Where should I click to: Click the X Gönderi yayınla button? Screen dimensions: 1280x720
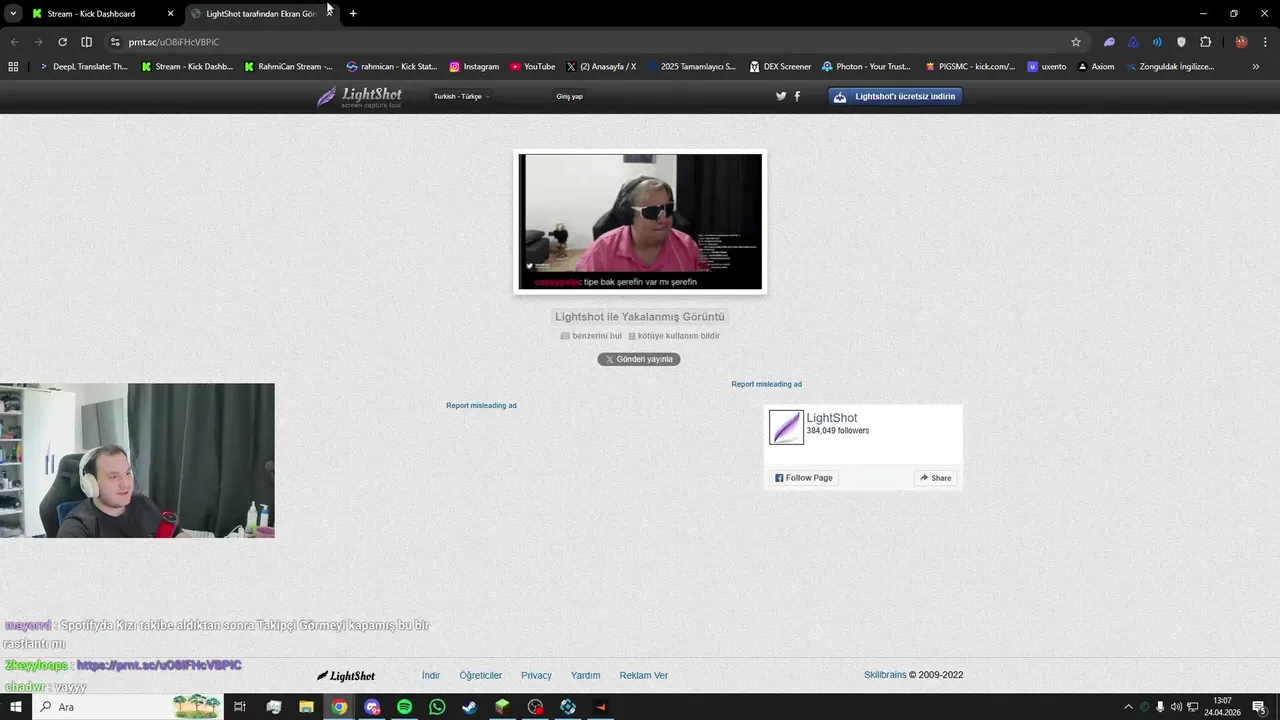click(x=639, y=359)
